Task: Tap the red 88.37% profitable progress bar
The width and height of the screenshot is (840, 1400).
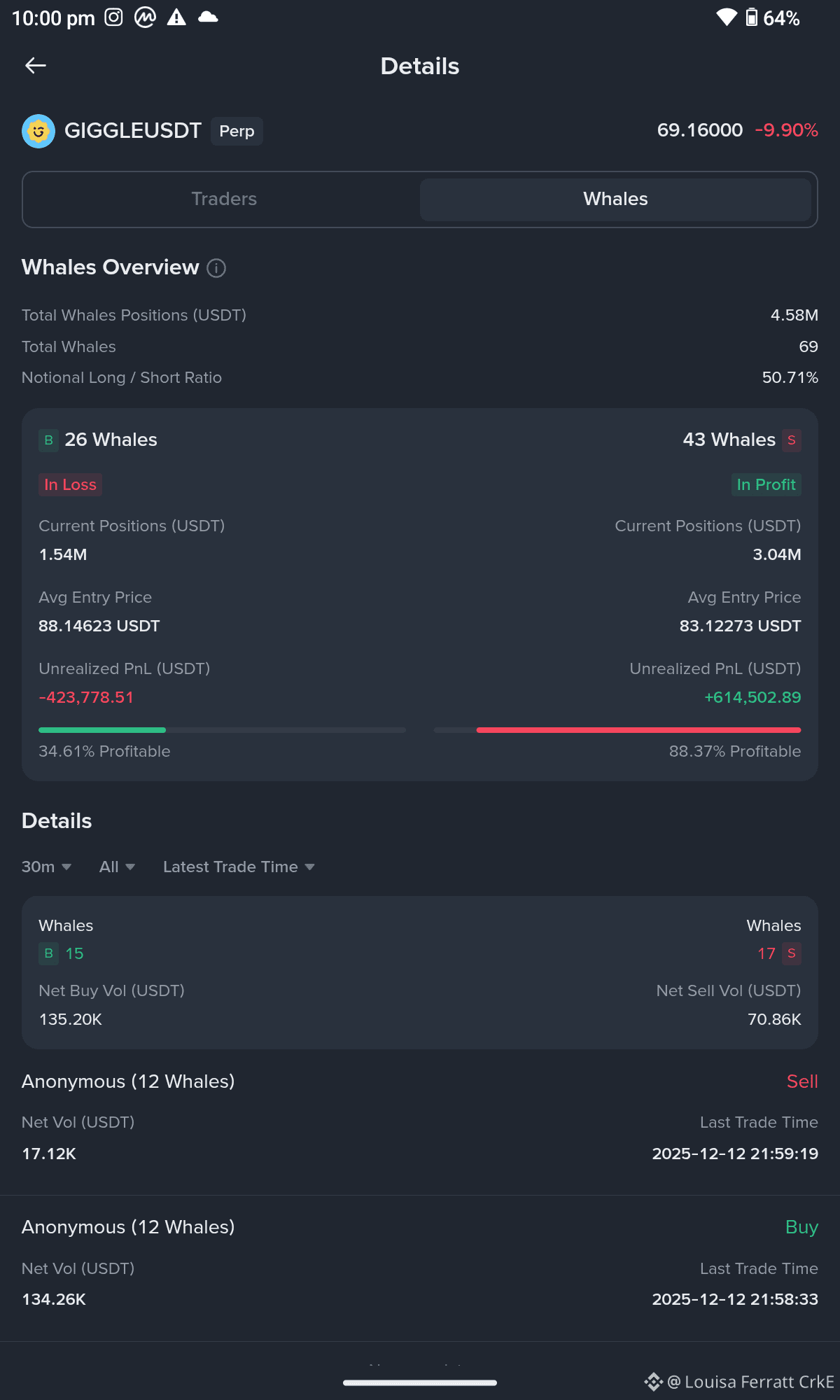Action: tap(617, 730)
